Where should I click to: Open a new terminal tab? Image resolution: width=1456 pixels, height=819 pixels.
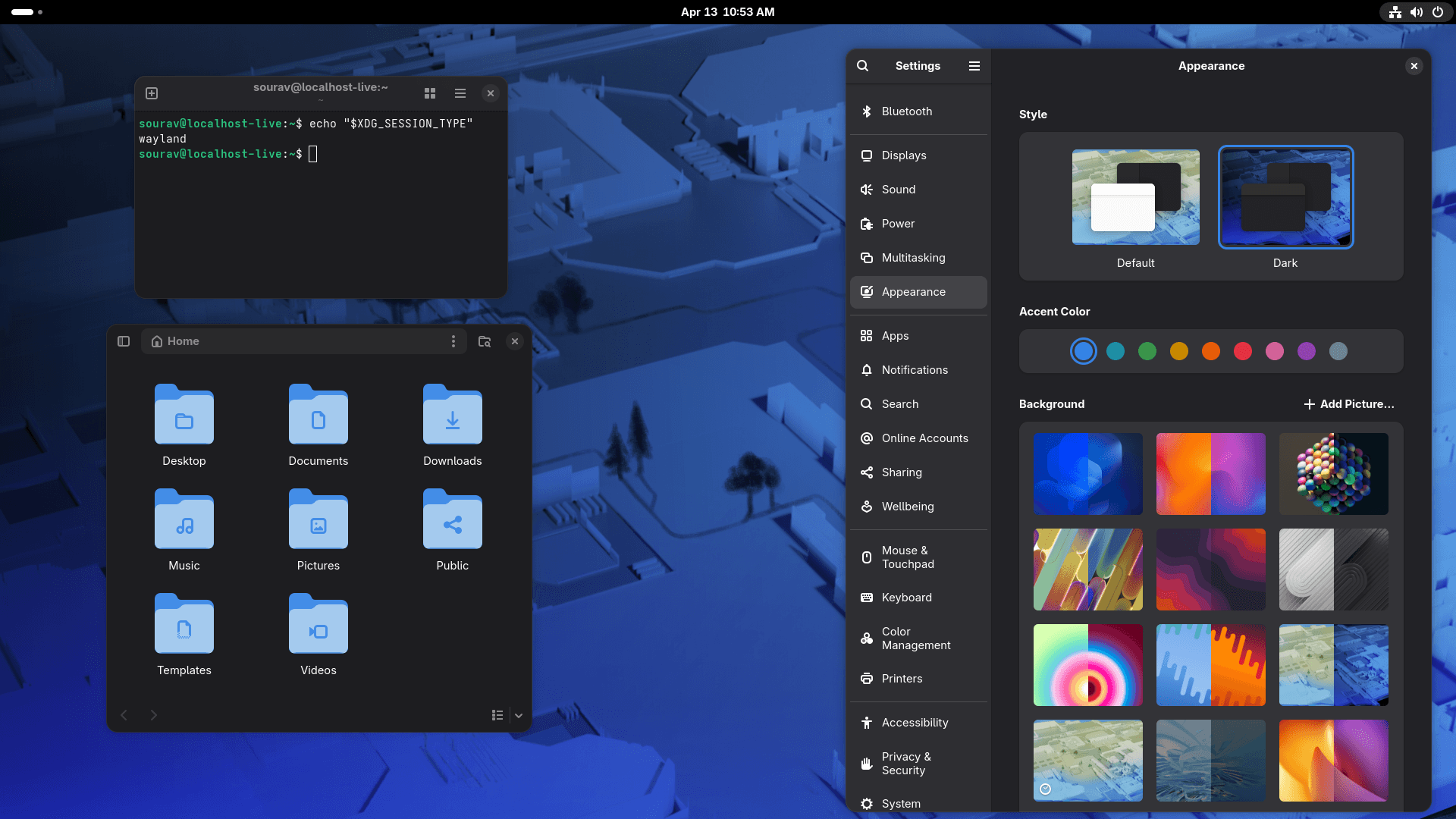[x=151, y=93]
